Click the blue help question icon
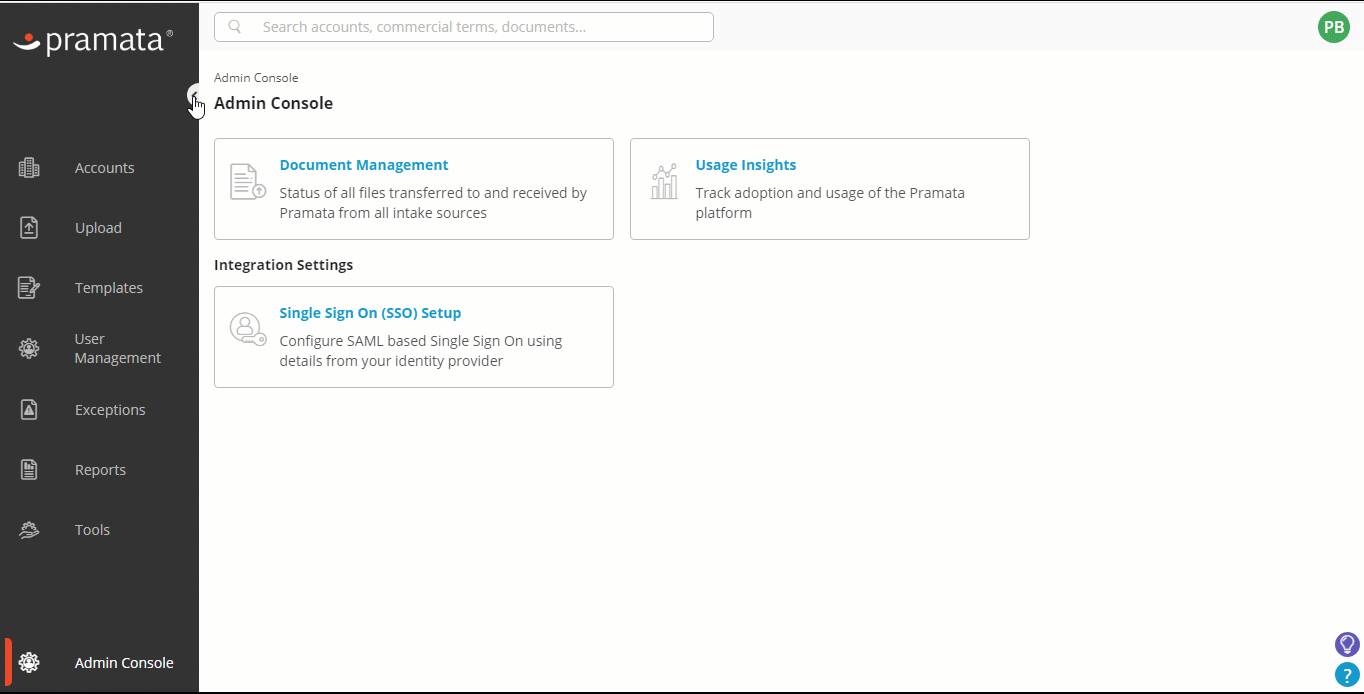This screenshot has width=1364, height=694. click(x=1347, y=675)
